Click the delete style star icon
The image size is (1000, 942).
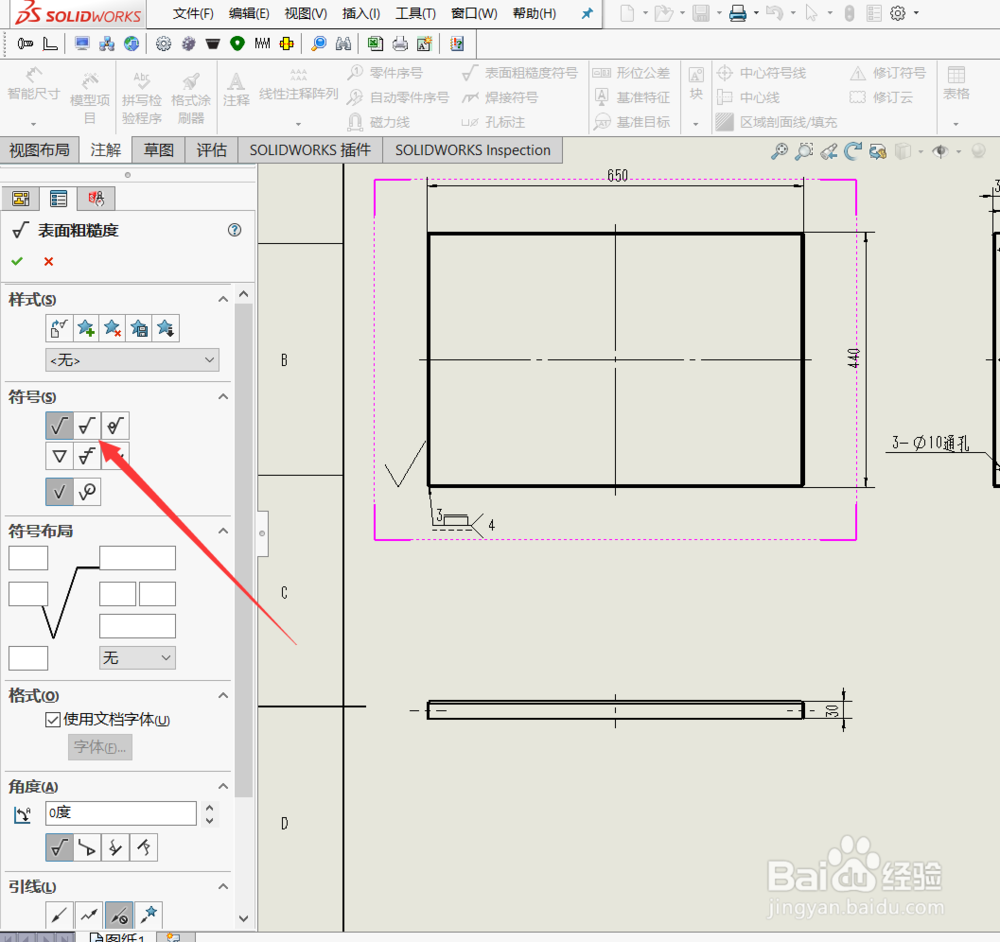pyautogui.click(x=113, y=328)
